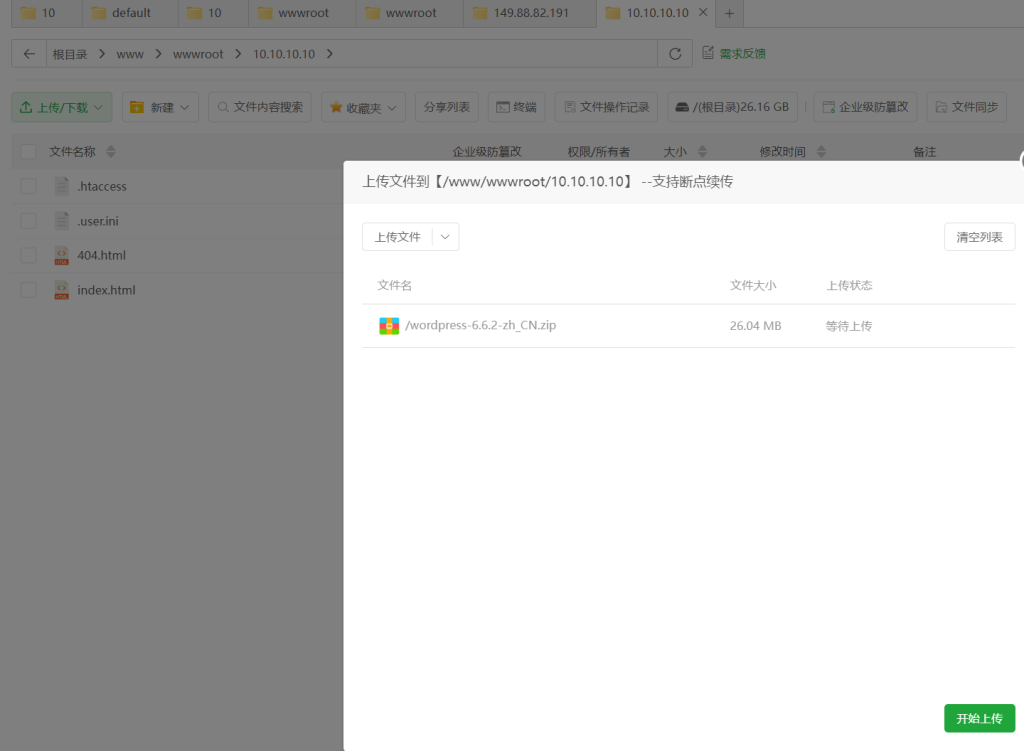
Task: Click the 开始上传 button
Action: point(979,718)
